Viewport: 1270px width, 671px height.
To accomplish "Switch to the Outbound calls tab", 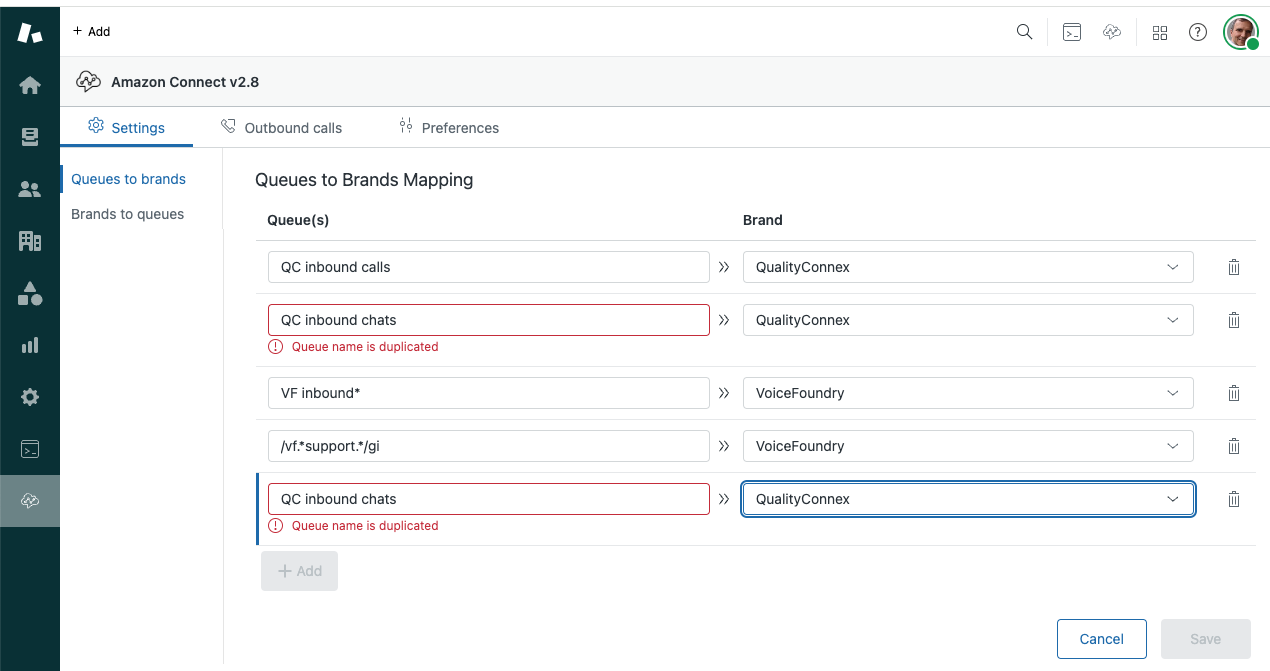I will [281, 128].
